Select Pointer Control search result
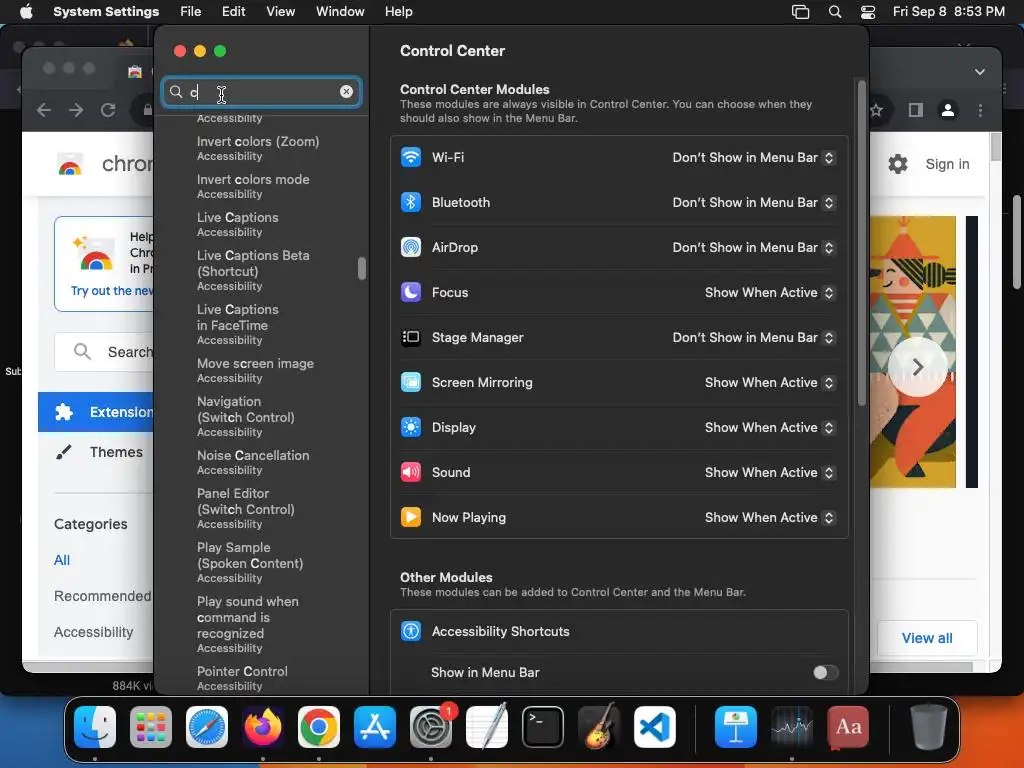This screenshot has height=768, width=1024. click(242, 678)
